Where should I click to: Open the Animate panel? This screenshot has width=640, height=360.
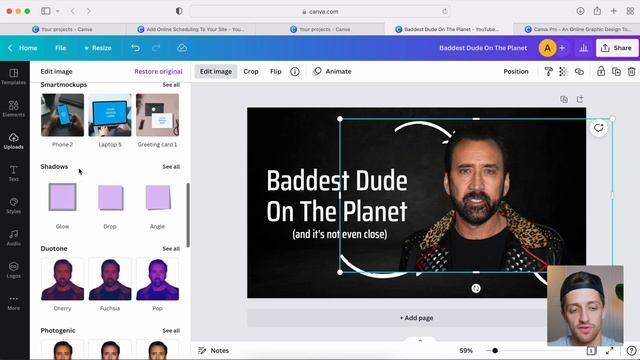click(332, 71)
